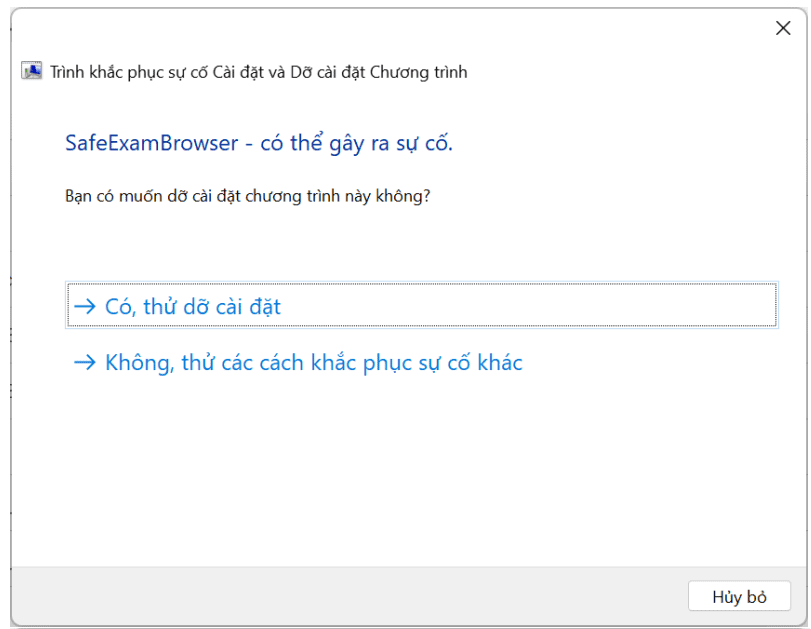Click the word "Có" in the first option
This screenshot has width=811, height=629.
(119, 306)
